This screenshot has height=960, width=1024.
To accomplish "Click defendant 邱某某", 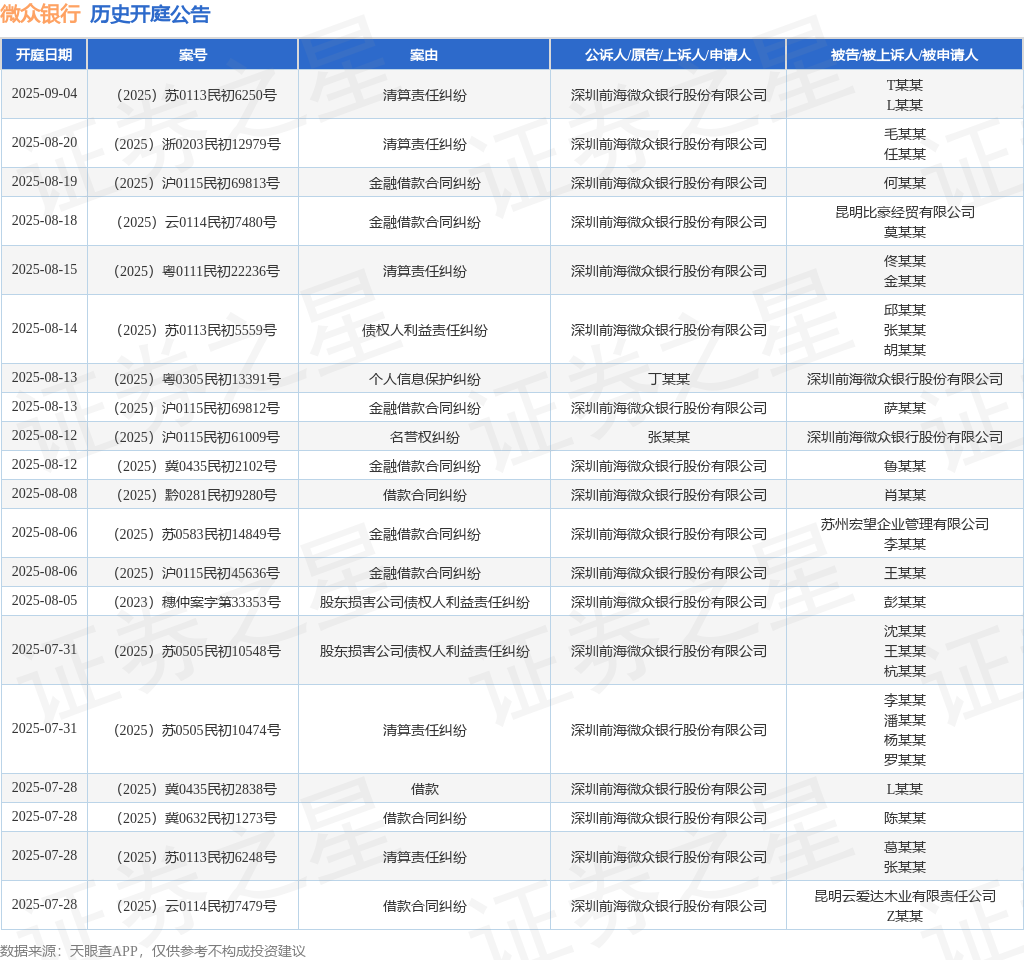I will pos(904,310).
